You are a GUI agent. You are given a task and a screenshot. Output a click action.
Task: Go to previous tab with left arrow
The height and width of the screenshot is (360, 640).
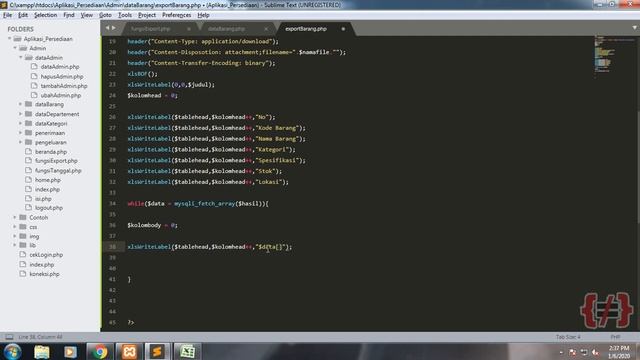107,28
